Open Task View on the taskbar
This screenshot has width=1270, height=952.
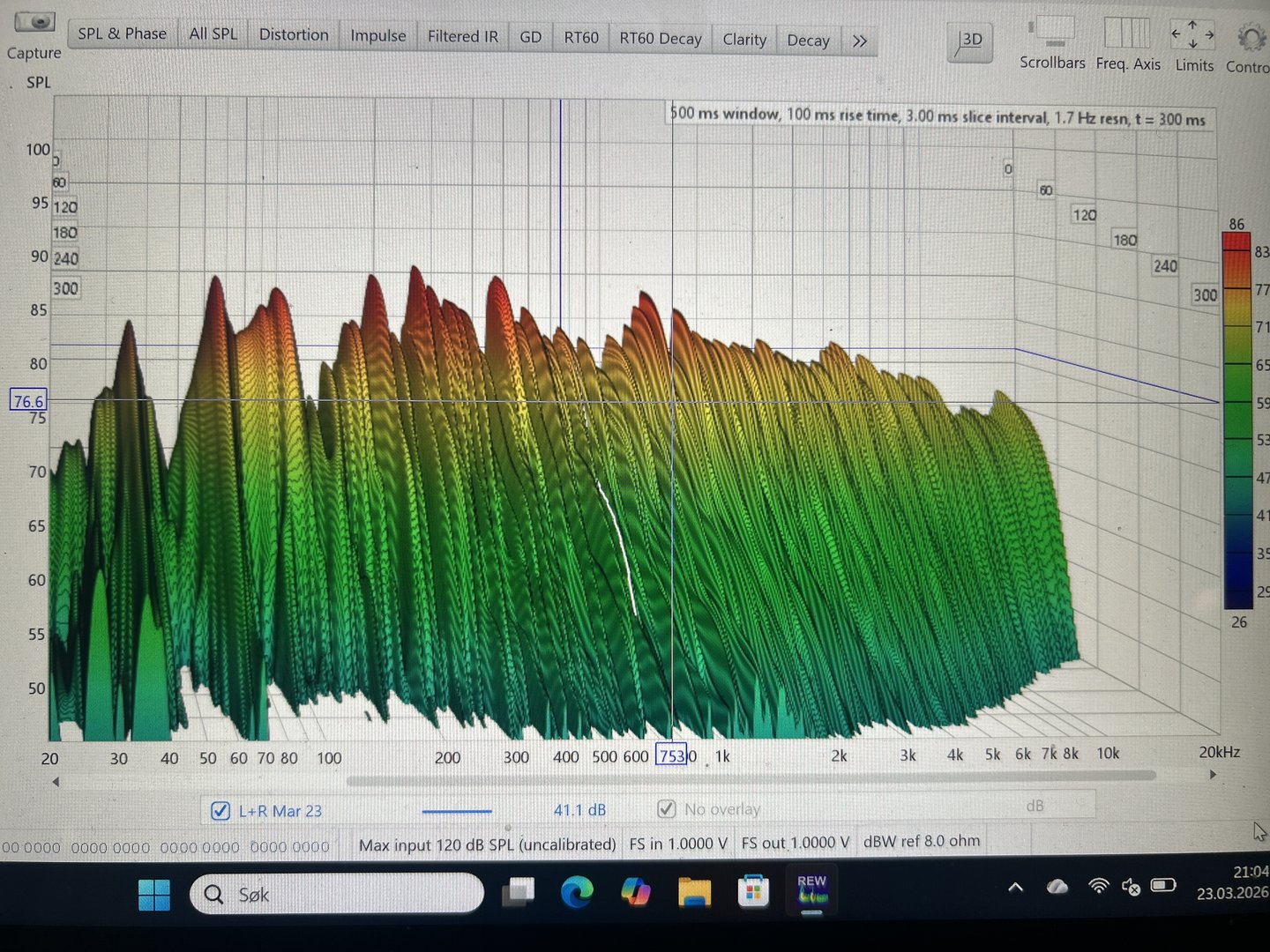(519, 893)
